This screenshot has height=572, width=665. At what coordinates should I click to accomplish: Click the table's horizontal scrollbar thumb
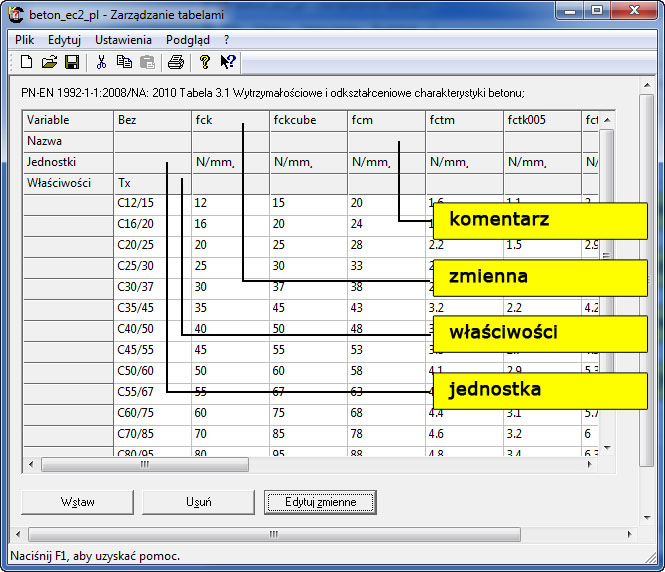(144, 465)
